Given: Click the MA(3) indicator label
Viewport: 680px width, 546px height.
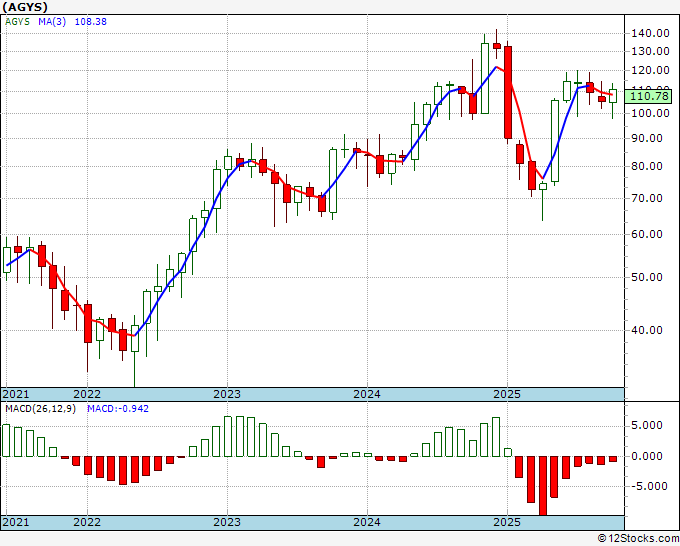Looking at the screenshot, I should (52, 22).
